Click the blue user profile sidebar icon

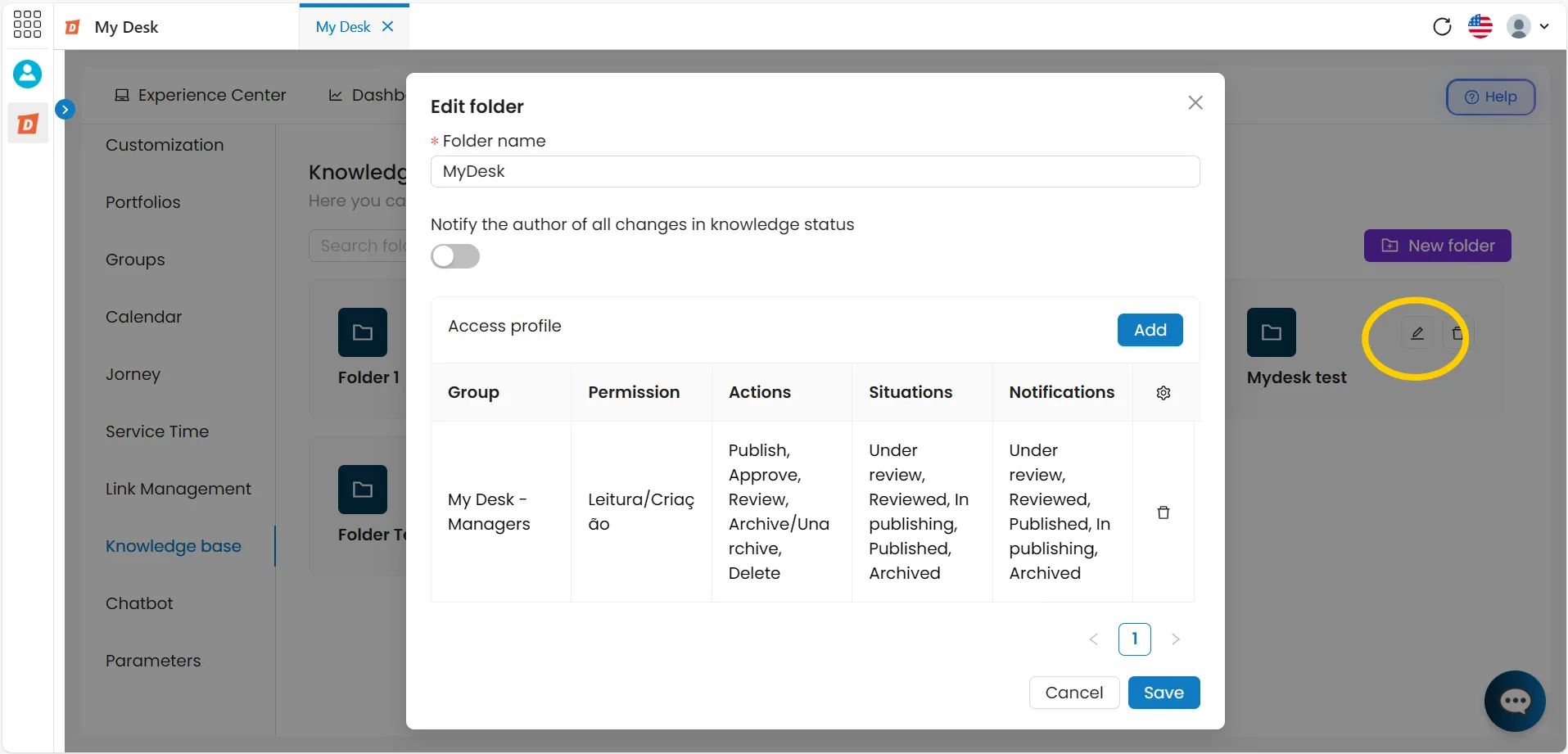point(27,74)
